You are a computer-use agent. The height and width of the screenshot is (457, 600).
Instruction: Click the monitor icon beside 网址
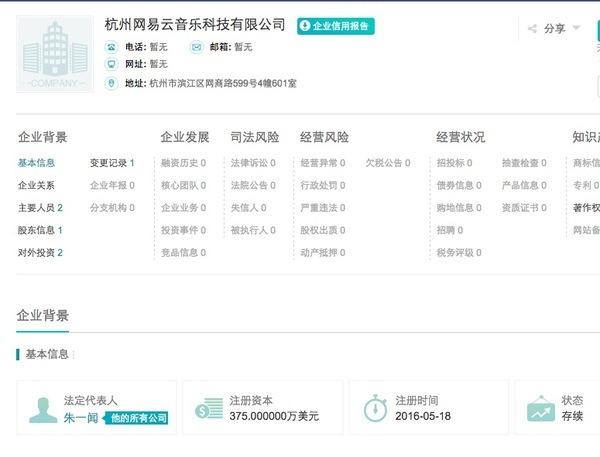pyautogui.click(x=111, y=64)
